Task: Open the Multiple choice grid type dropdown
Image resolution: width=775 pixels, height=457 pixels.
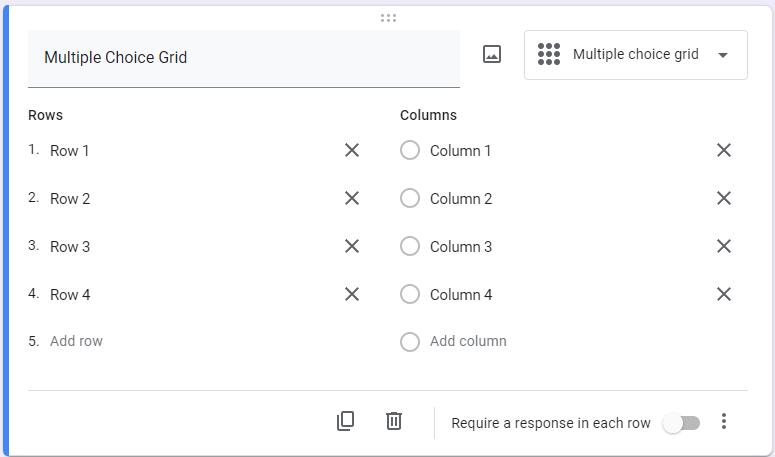Action: (x=634, y=55)
